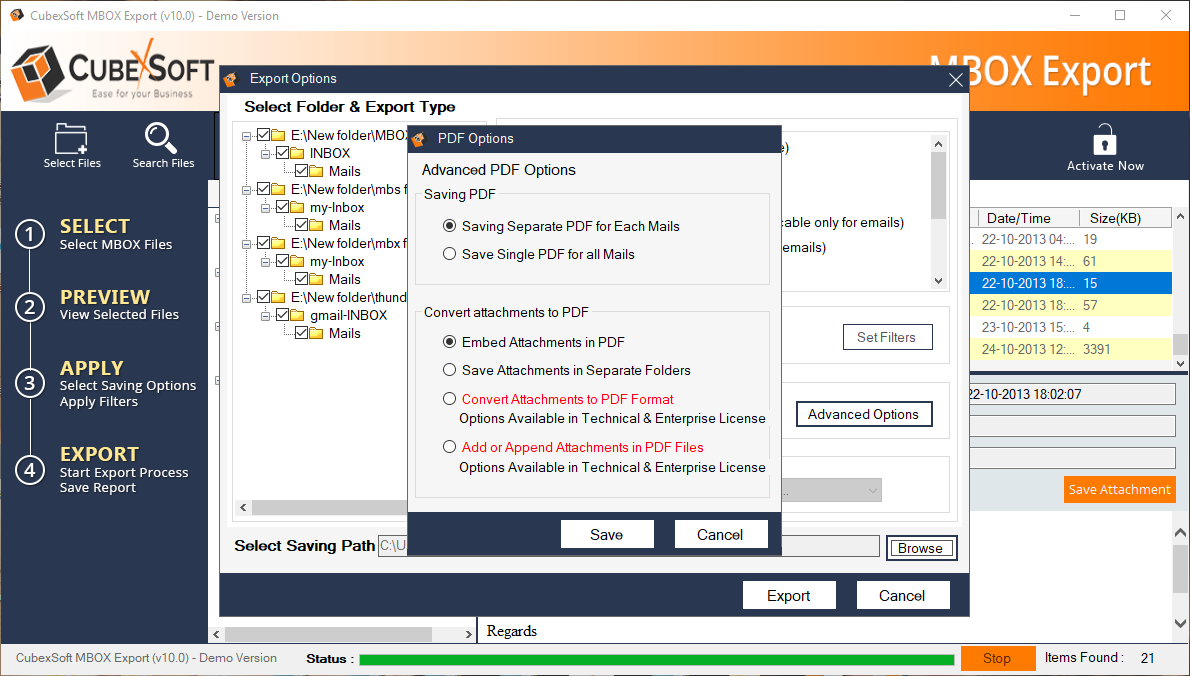This screenshot has width=1190, height=676.
Task: Click the CubexSoft logo icon
Action: pyautogui.click(x=38, y=74)
